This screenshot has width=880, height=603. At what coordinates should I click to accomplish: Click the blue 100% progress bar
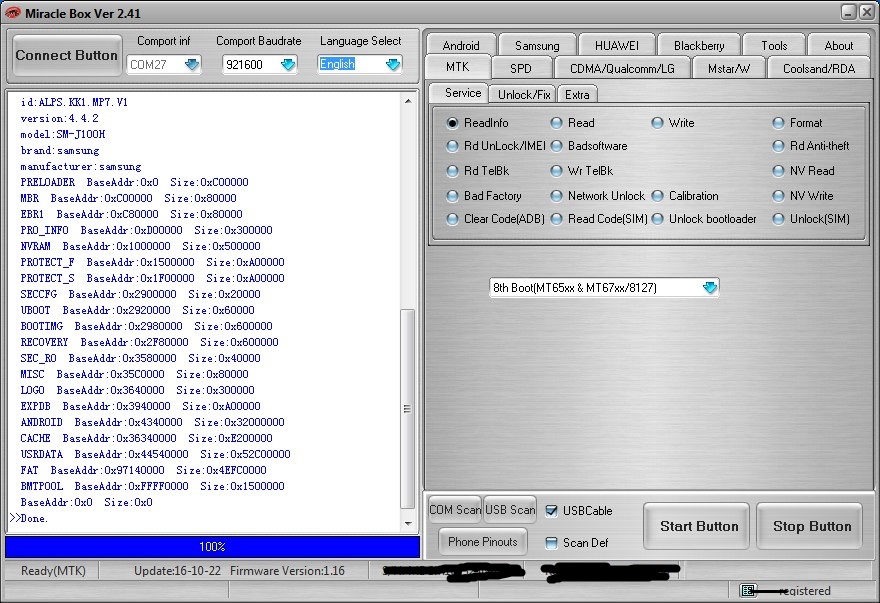tap(212, 546)
